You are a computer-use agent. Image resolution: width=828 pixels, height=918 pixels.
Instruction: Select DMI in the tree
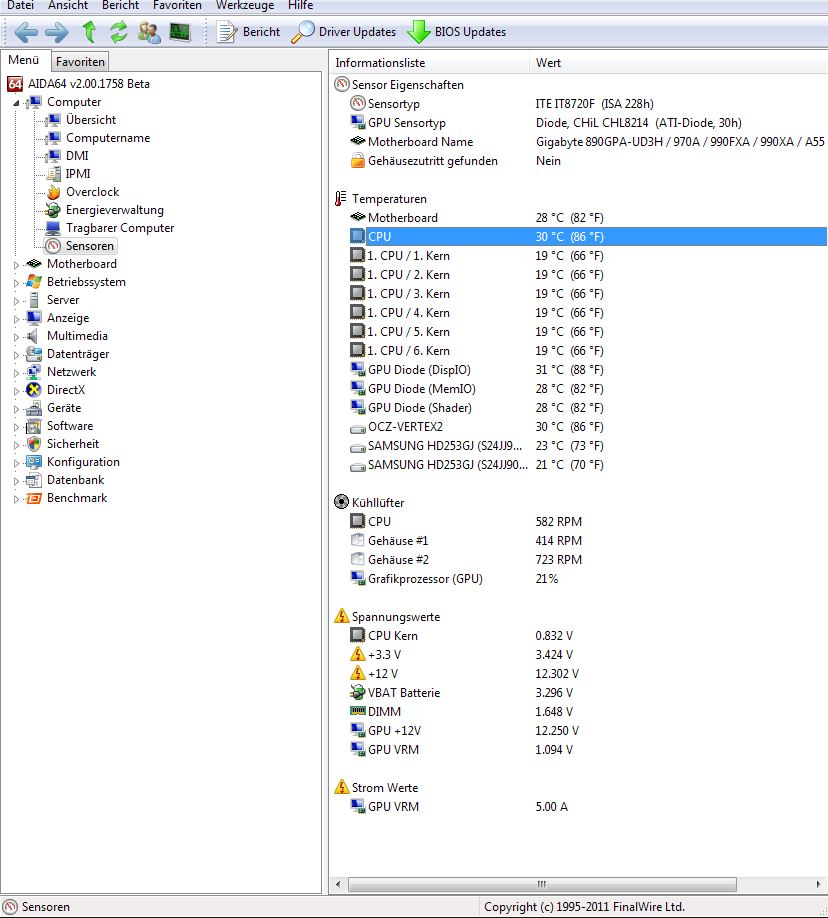[77, 156]
